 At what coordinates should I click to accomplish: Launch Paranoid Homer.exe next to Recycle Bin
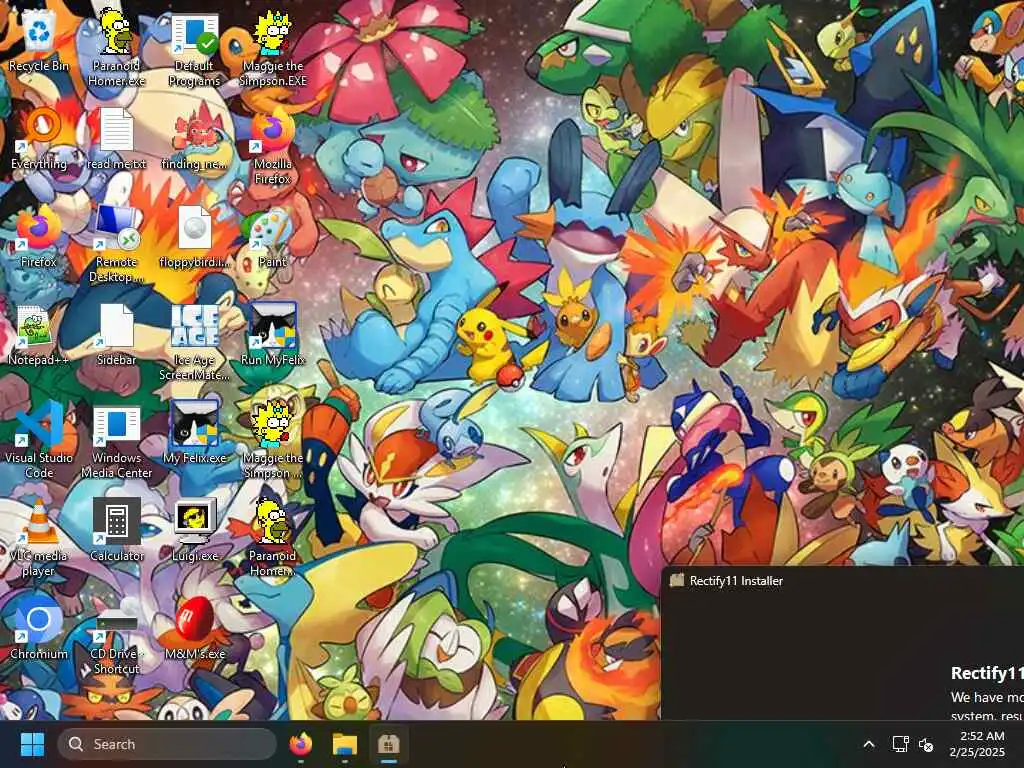[x=116, y=47]
